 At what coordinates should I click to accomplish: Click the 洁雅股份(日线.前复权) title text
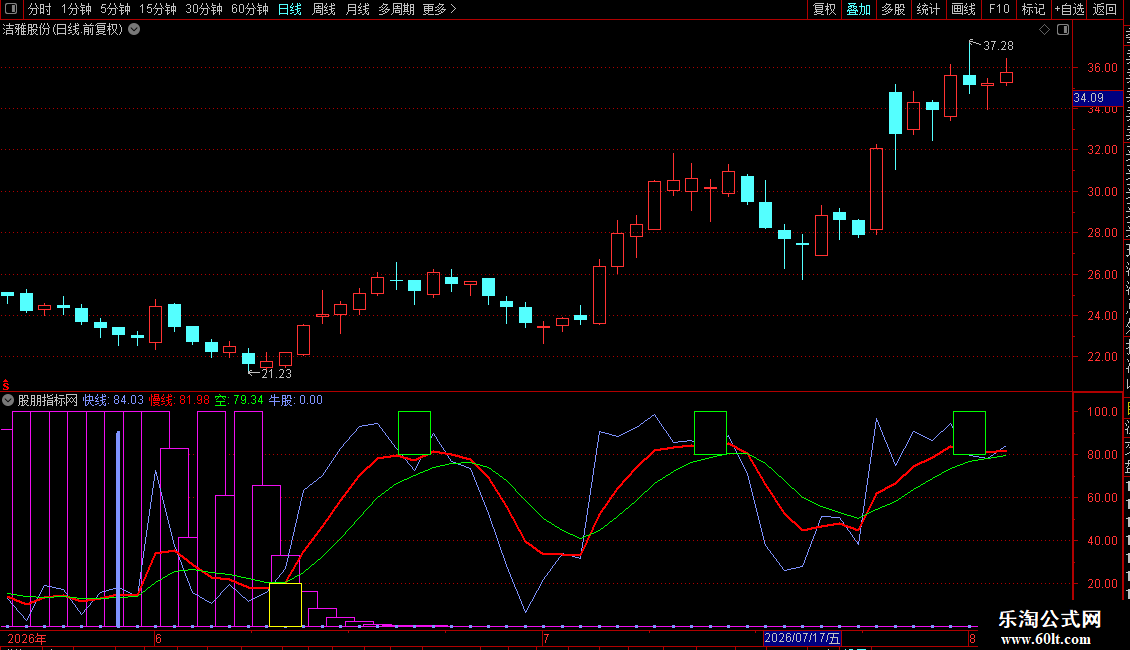click(63, 30)
